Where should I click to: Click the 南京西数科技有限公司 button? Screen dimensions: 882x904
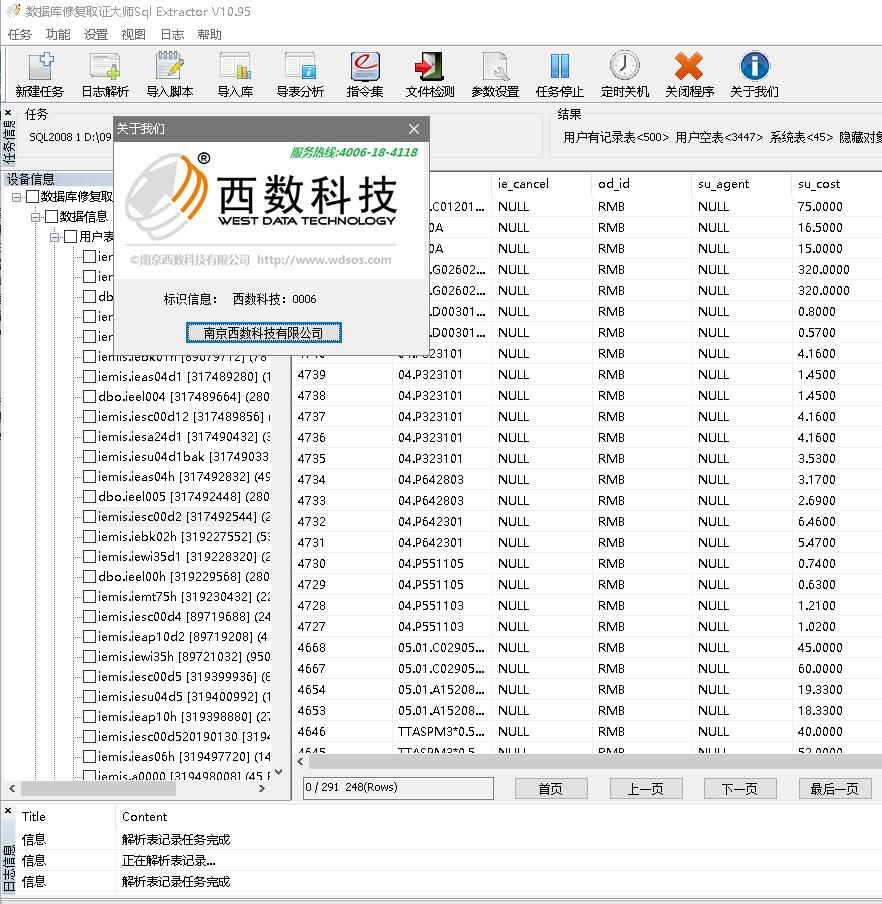click(x=263, y=333)
